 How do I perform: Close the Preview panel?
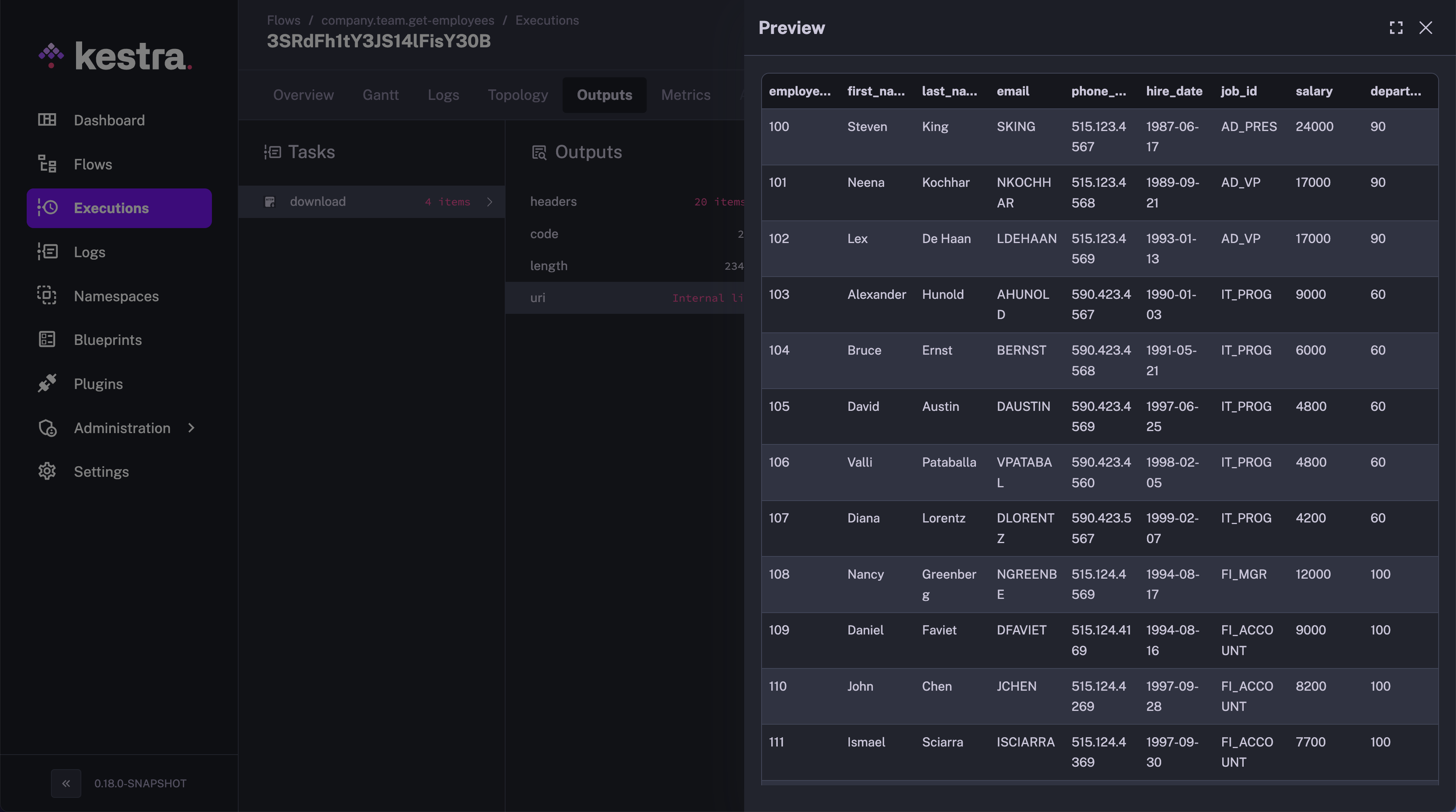[x=1426, y=27]
